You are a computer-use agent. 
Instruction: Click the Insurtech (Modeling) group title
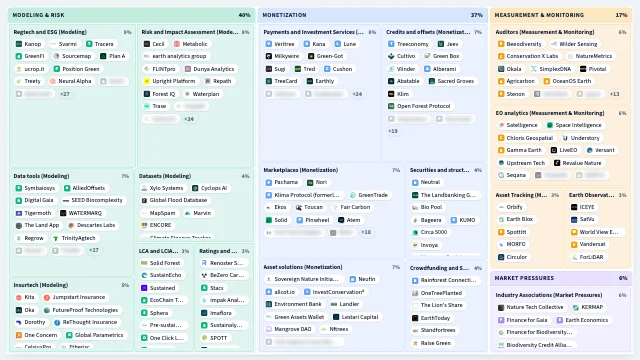pyautogui.click(x=41, y=285)
